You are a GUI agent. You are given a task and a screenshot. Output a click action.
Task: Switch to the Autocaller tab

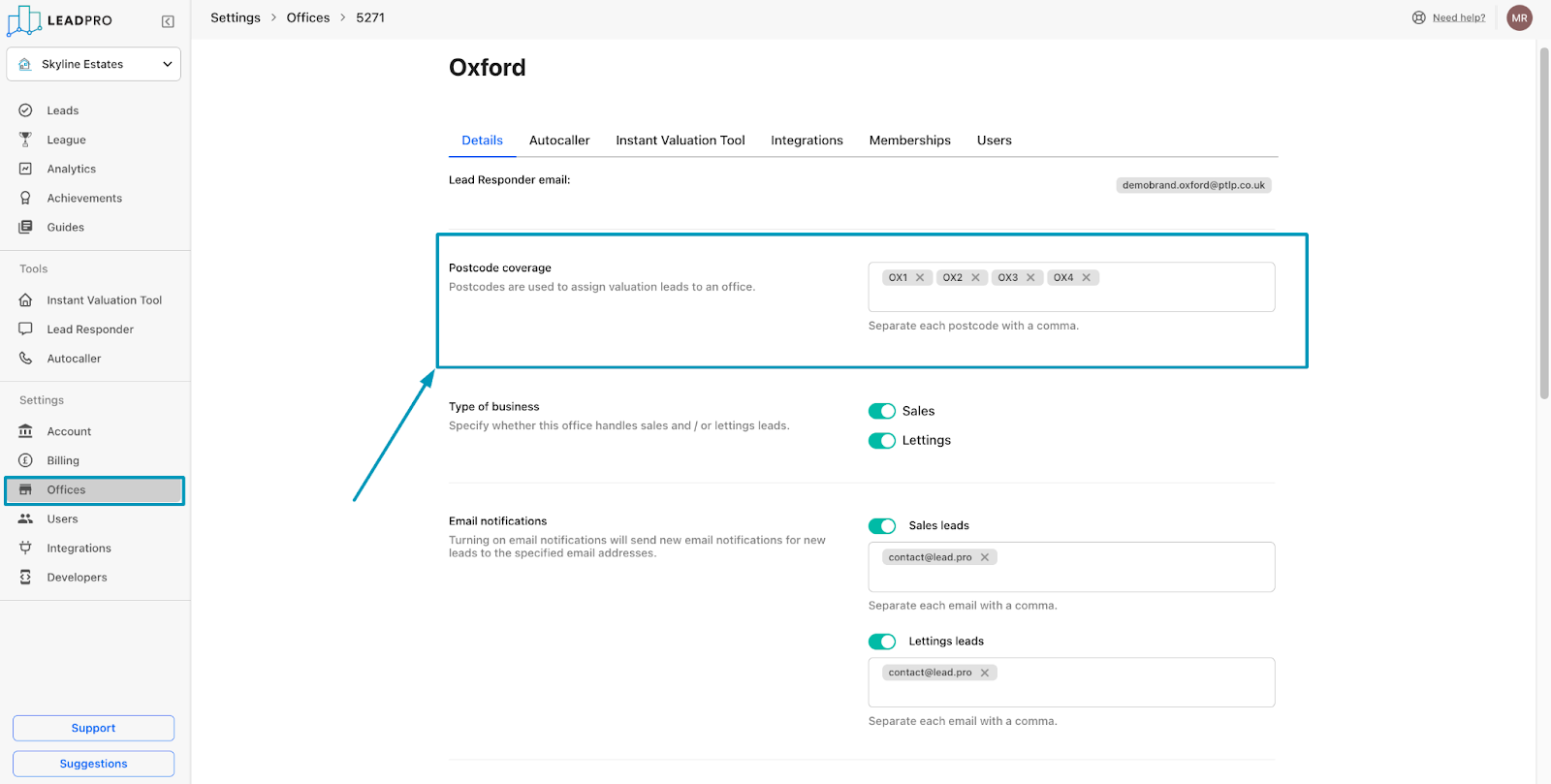tap(559, 141)
